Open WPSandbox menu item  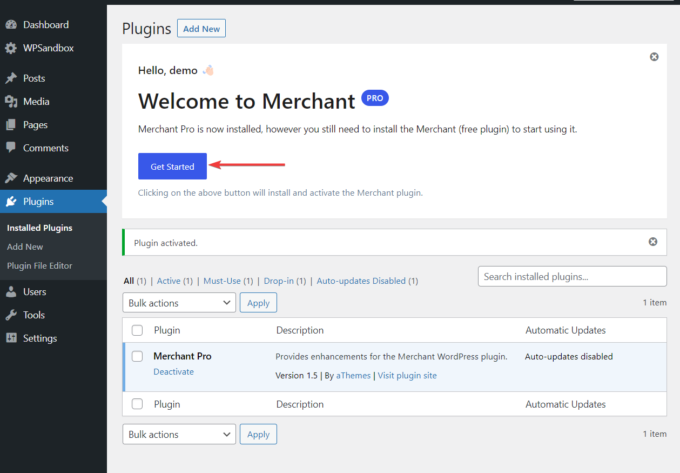53,48
